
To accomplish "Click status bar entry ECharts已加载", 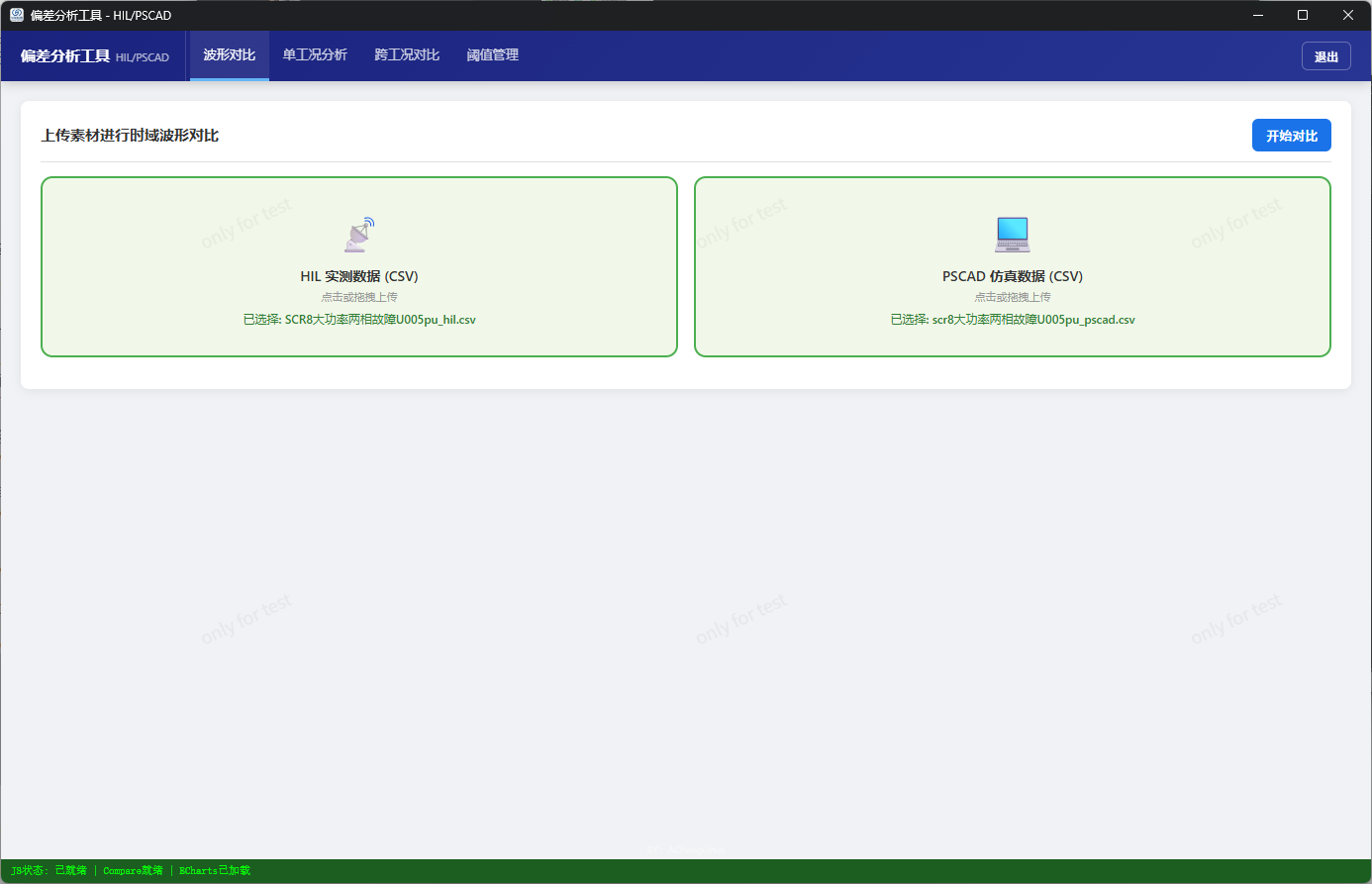I will pos(215,871).
